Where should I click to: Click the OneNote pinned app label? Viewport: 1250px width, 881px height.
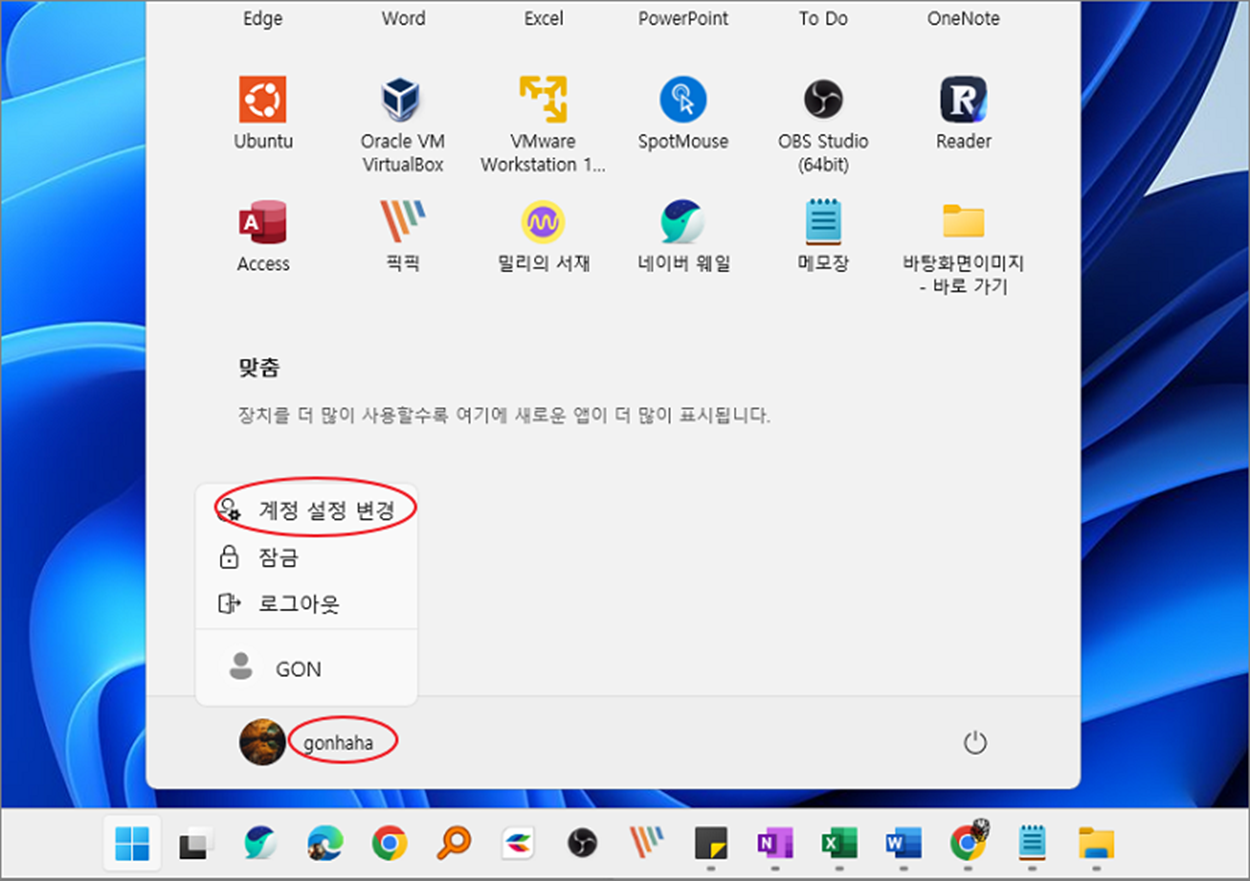(963, 18)
